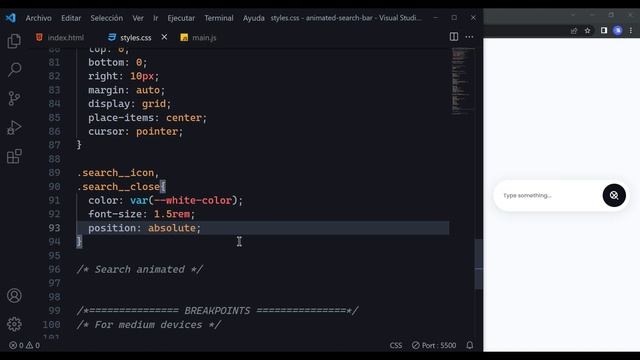Open the Explorer view in the activity bar
This screenshot has height=360, width=640.
(x=14, y=41)
